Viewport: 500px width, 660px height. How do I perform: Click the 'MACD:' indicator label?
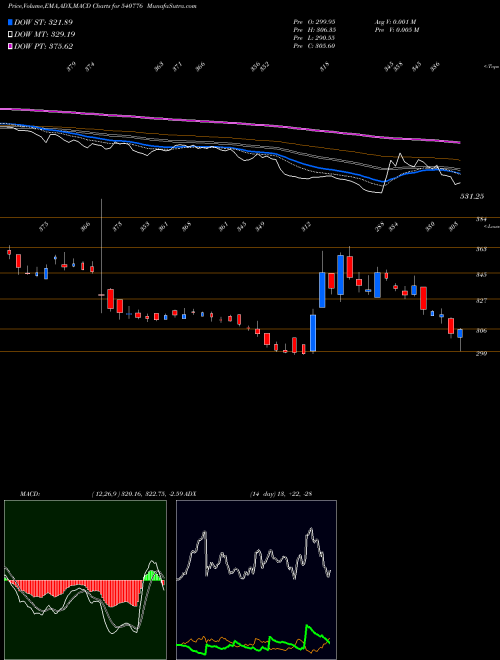pyautogui.click(x=29, y=493)
